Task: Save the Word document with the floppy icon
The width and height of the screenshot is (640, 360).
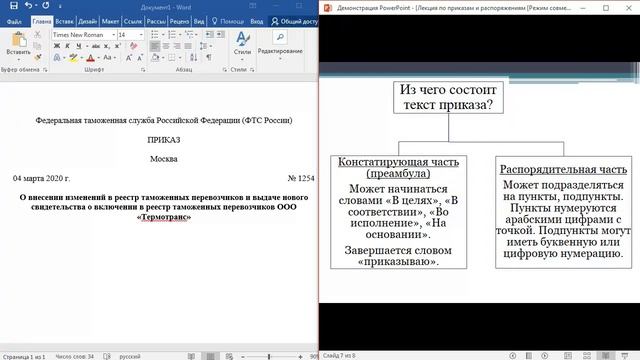Action: coord(14,6)
